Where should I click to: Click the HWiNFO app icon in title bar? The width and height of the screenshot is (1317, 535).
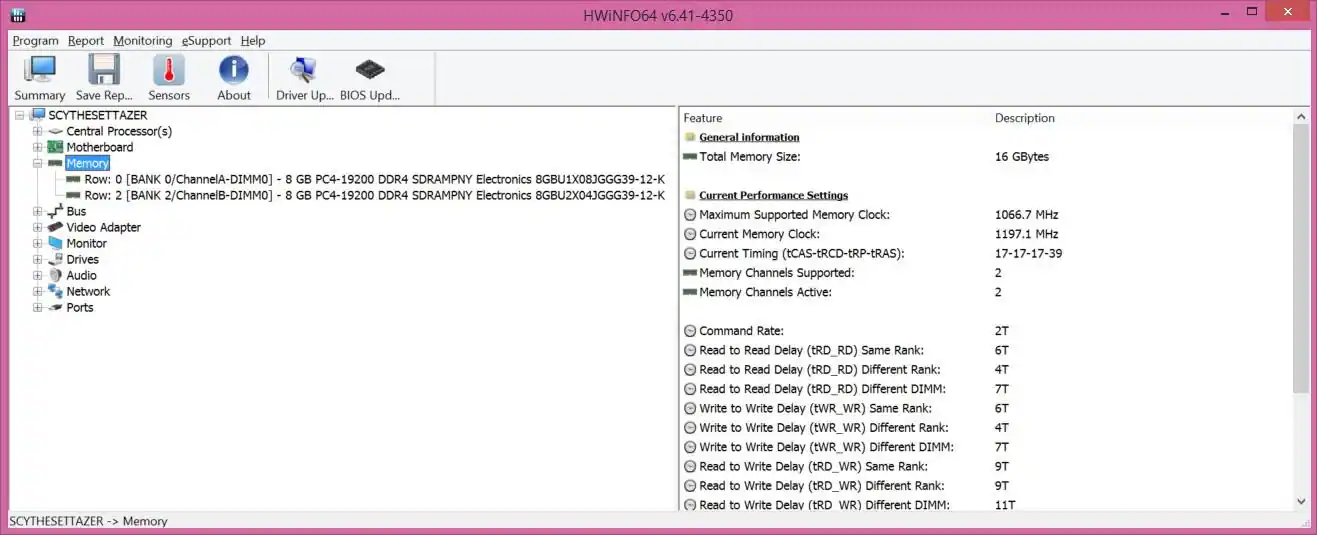coord(18,15)
